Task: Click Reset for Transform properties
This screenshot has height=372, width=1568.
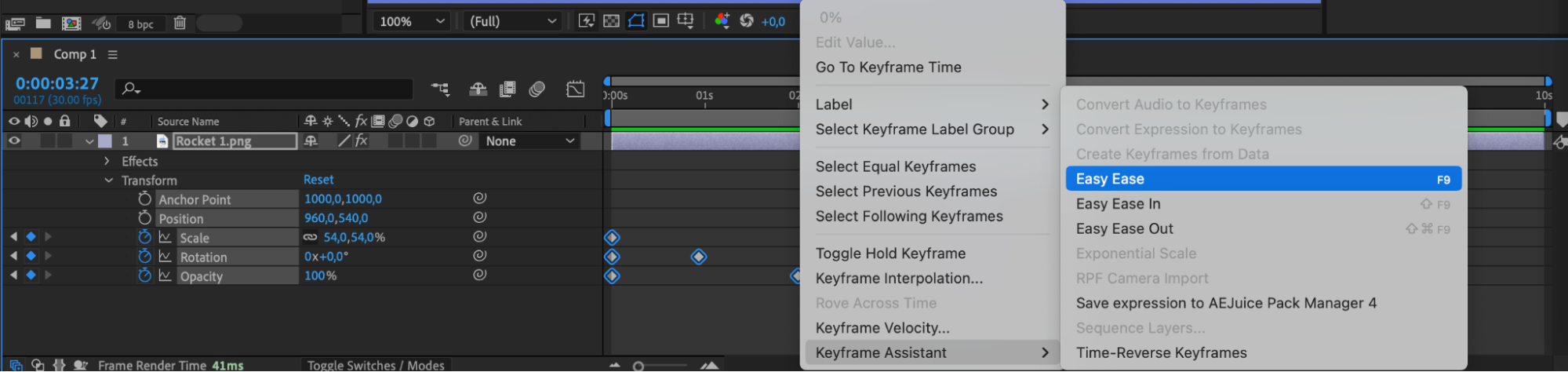Action: pos(318,180)
